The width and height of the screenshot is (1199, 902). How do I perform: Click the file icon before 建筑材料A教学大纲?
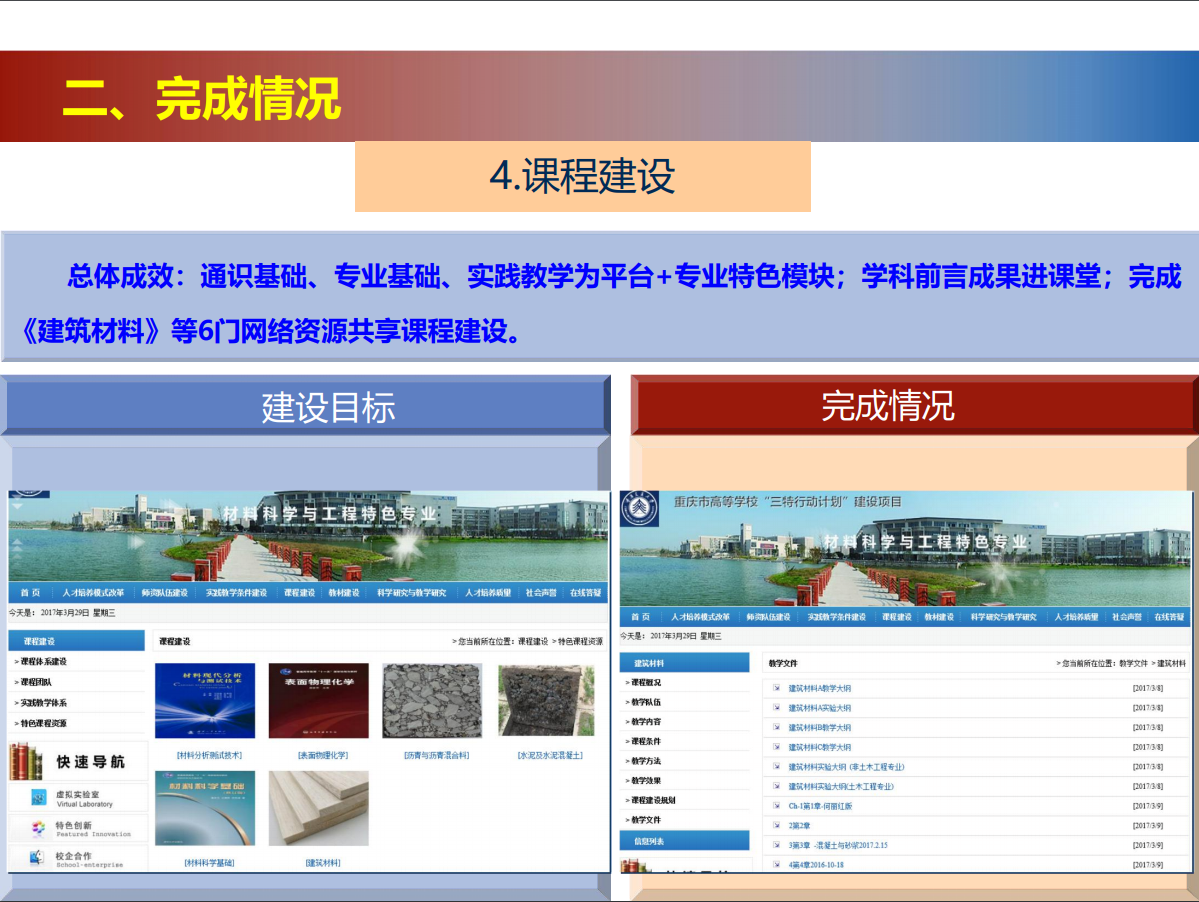click(x=777, y=688)
